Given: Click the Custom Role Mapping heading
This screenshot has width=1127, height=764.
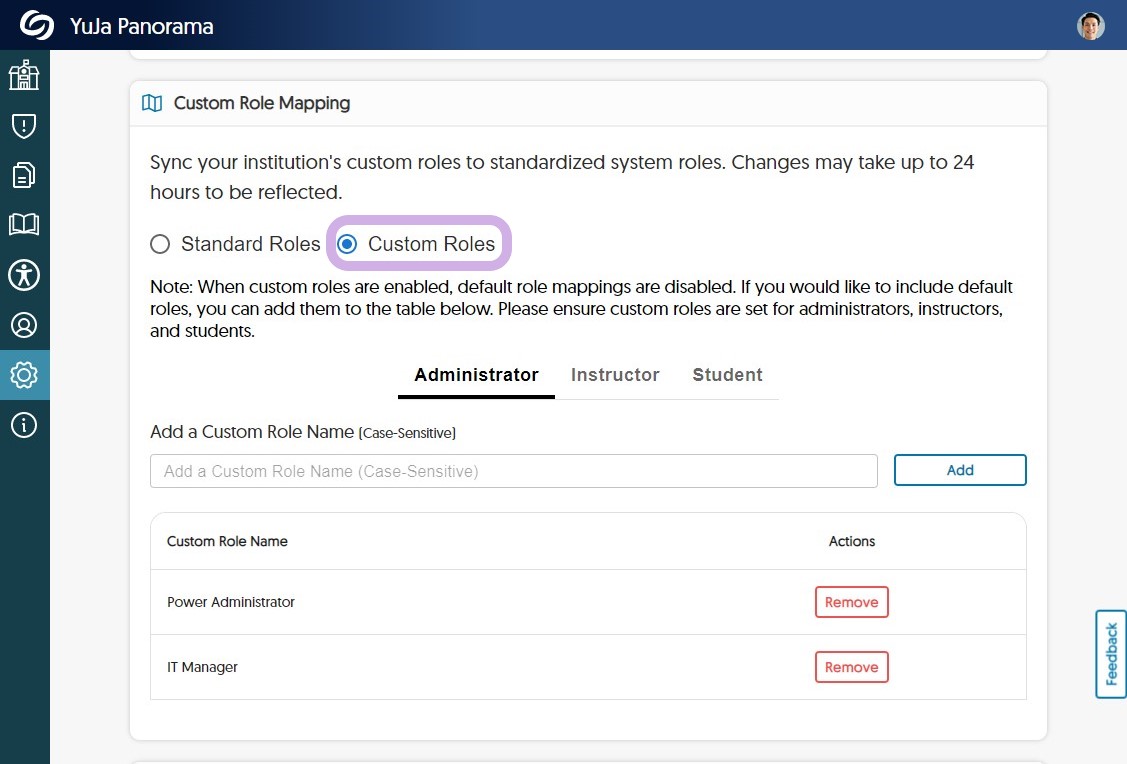Looking at the screenshot, I should [x=262, y=103].
